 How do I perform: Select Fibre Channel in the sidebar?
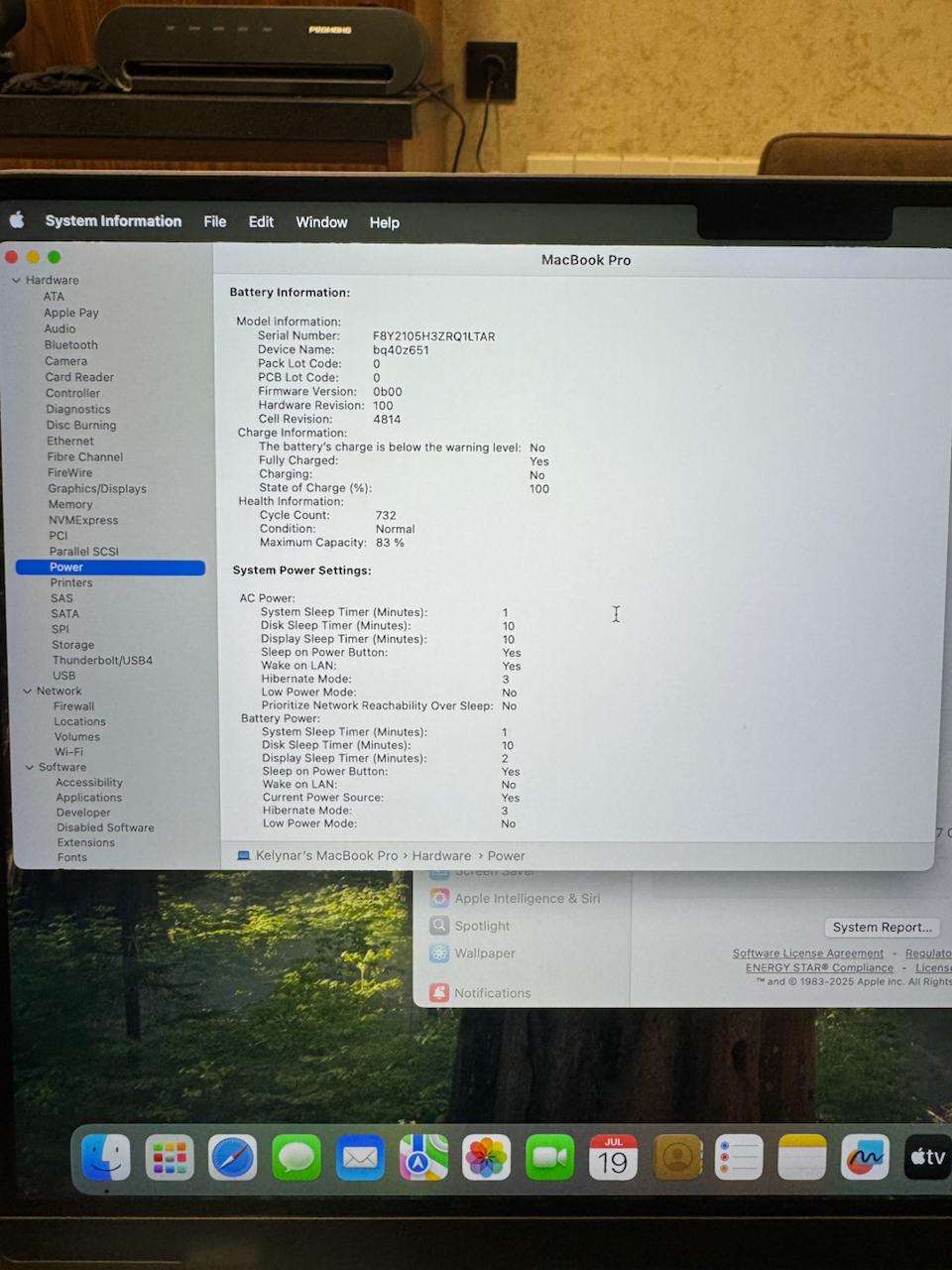click(x=85, y=456)
